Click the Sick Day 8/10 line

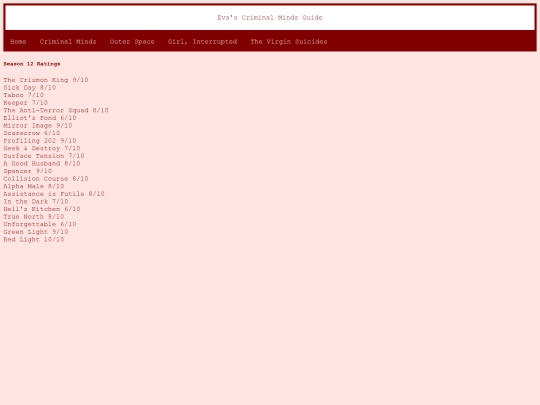pyautogui.click(x=30, y=87)
